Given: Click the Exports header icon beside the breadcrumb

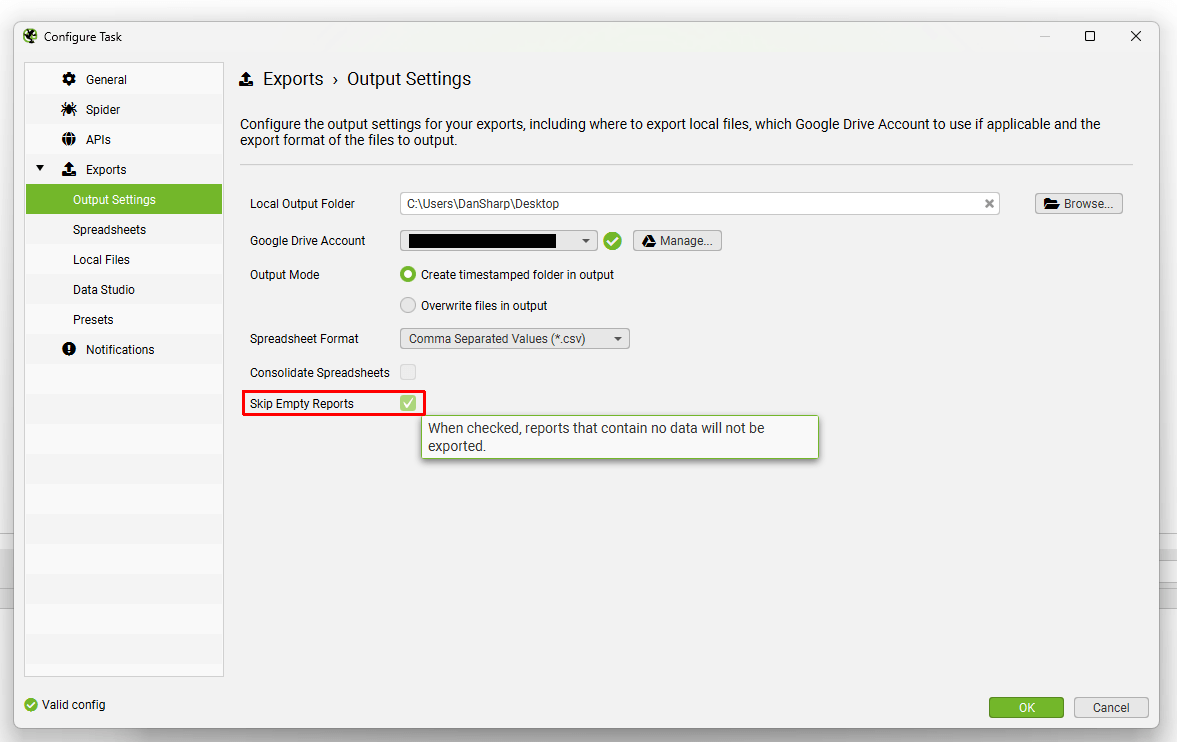Looking at the screenshot, I should coord(246,79).
